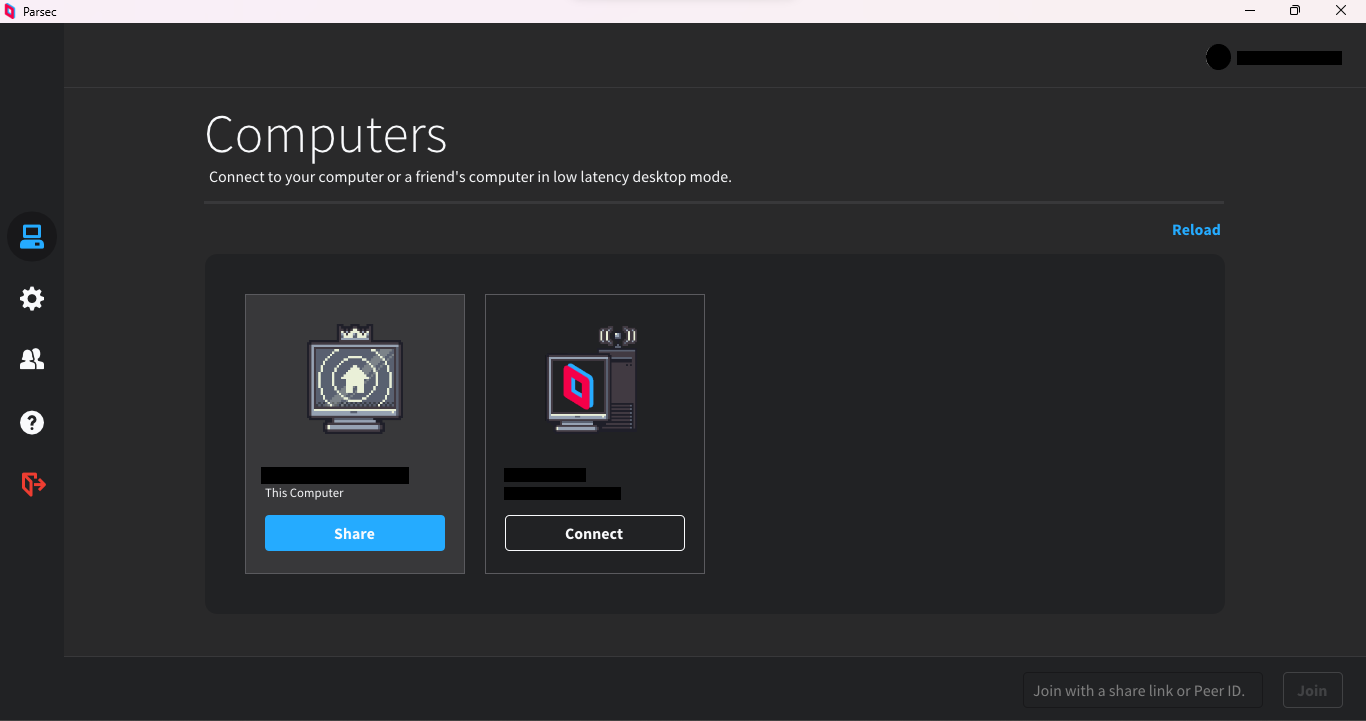This screenshot has height=721, width=1366.
Task: Click the share link or Peer ID input field
Action: [1141, 690]
